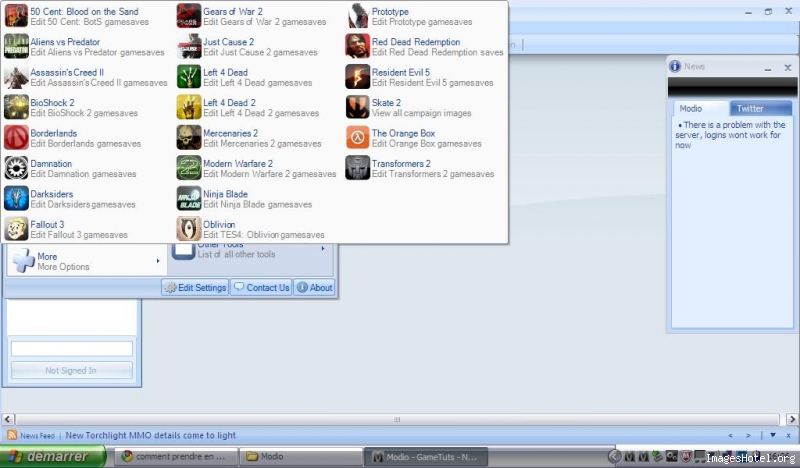Pick the Fallout 3 Vault Boy icon
The width and height of the screenshot is (800, 468).
click(x=16, y=229)
